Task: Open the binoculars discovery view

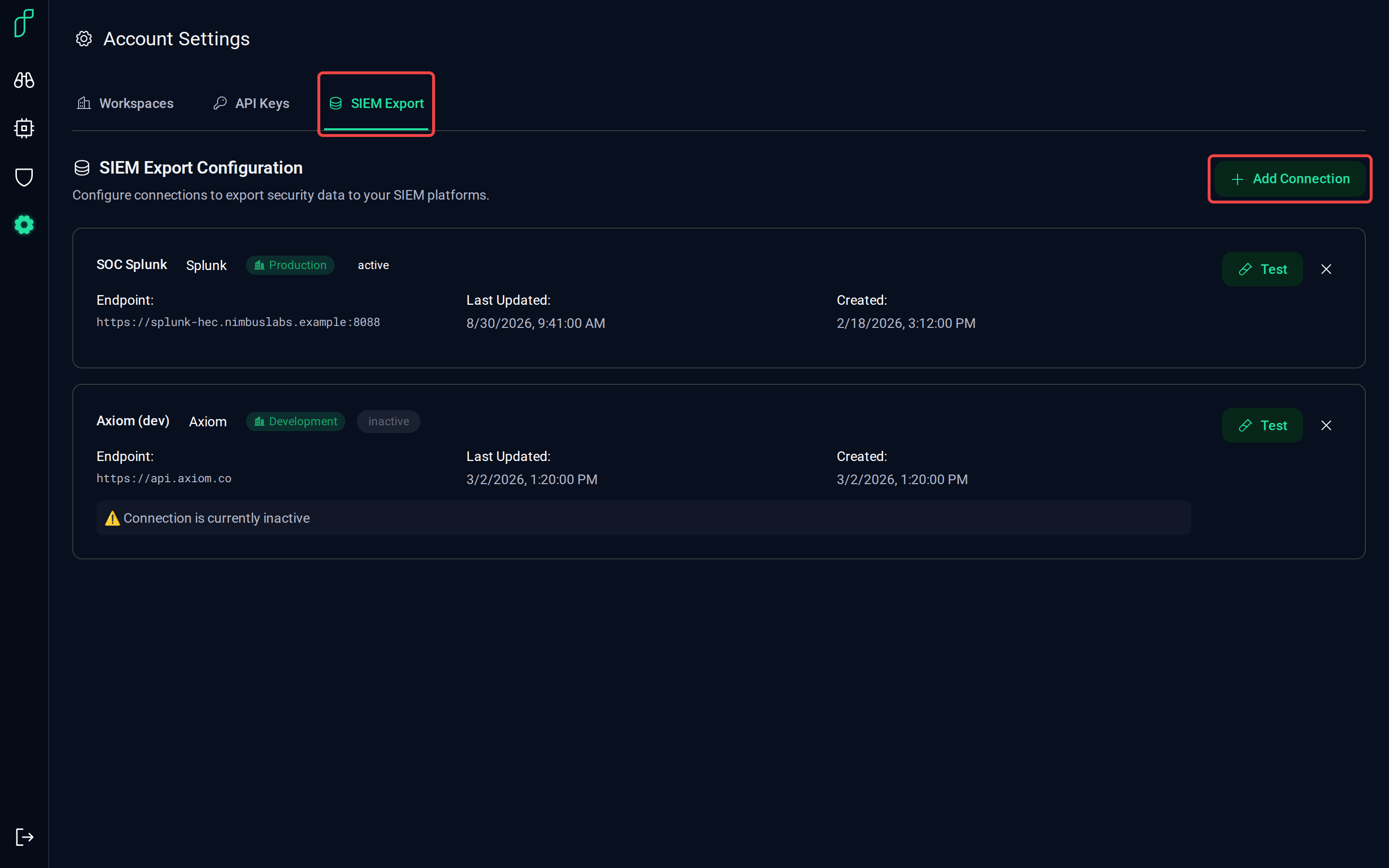Action: pyautogui.click(x=24, y=80)
